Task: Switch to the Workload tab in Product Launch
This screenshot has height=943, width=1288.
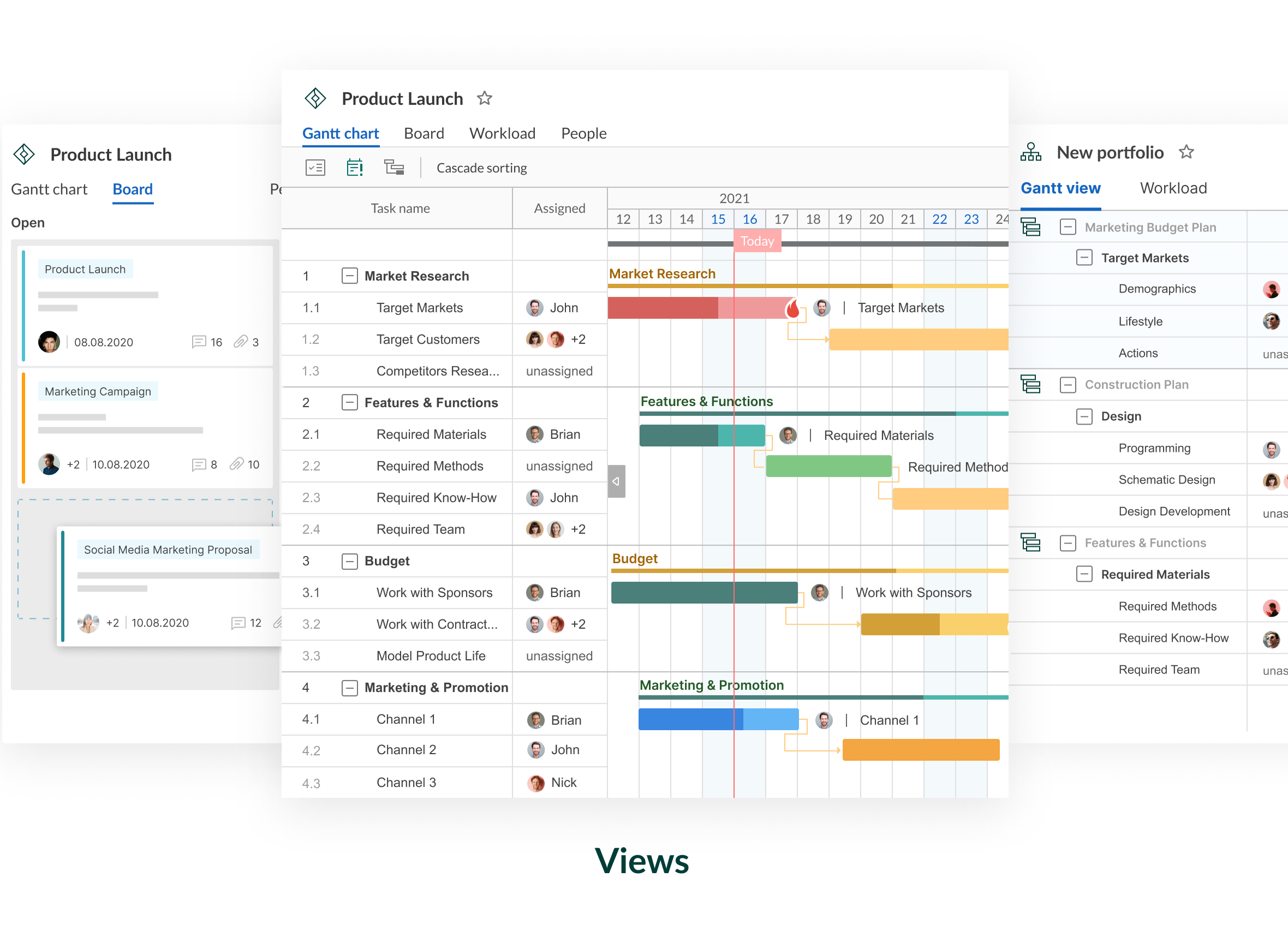Action: 502,133
